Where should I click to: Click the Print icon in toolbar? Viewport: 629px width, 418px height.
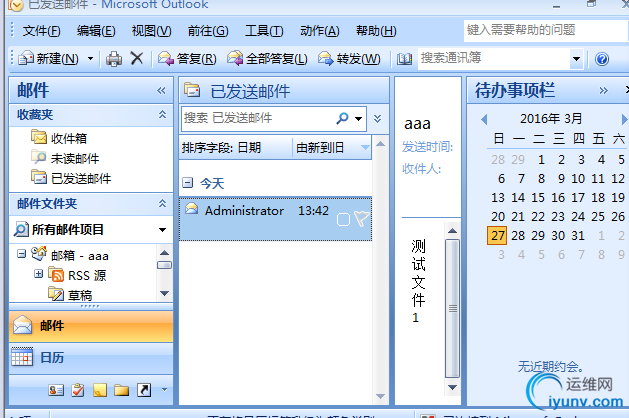click(114, 59)
